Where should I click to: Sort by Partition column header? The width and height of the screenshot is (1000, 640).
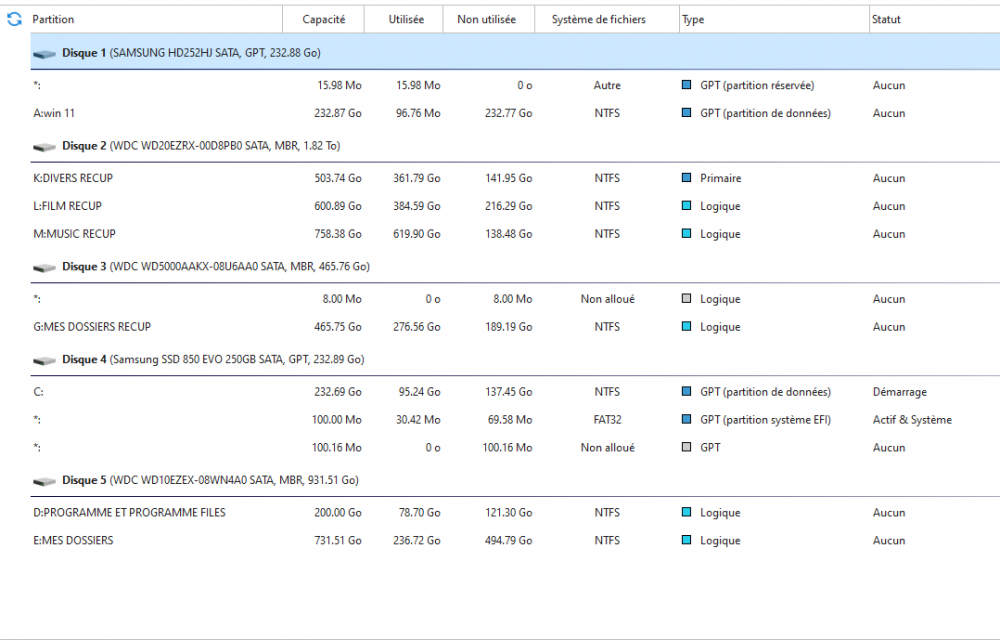pyautogui.click(x=53, y=19)
